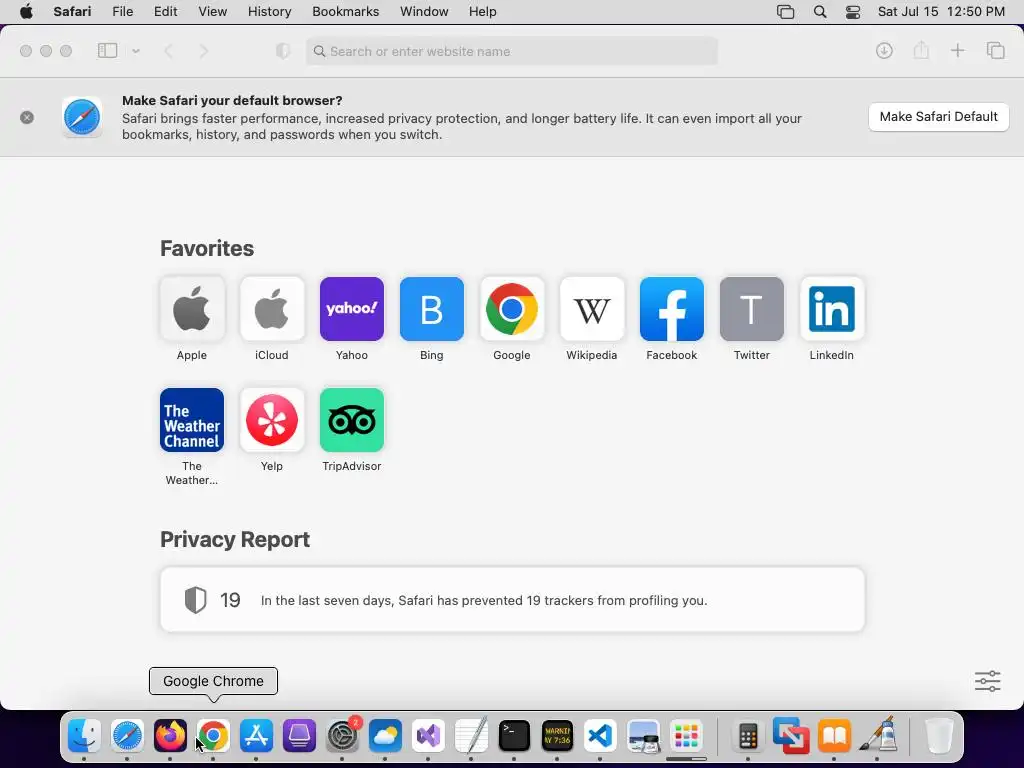Screen dimensions: 1024x768
Task: Open the Google favorite tile
Action: 512,309
